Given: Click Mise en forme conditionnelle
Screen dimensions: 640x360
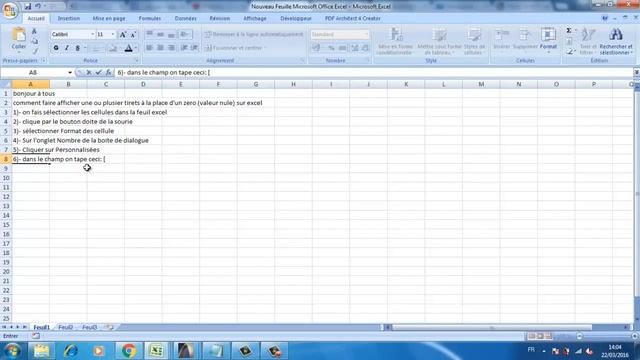Looking at the screenshot, I should (395, 41).
